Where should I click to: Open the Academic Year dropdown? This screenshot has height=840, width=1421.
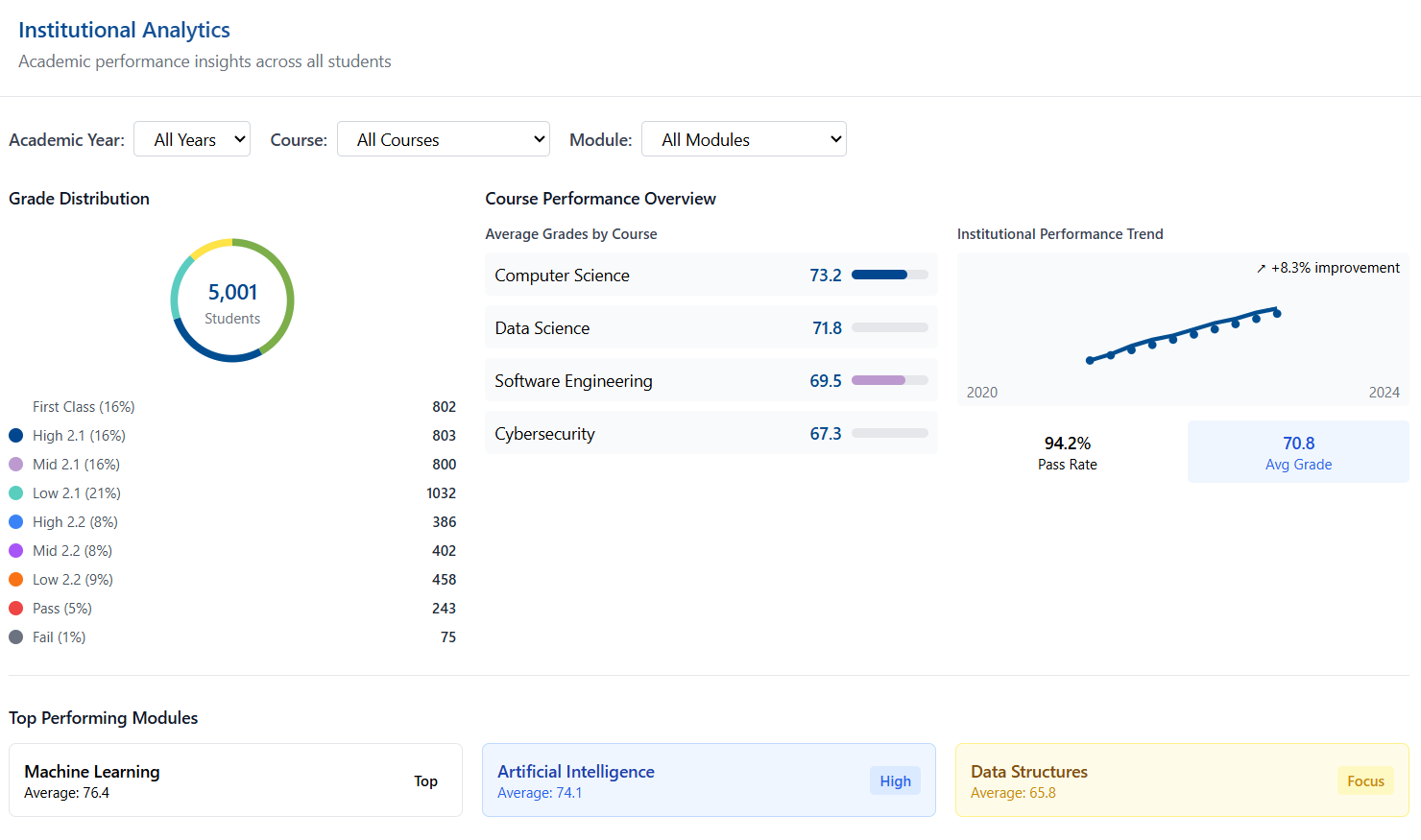tap(192, 138)
